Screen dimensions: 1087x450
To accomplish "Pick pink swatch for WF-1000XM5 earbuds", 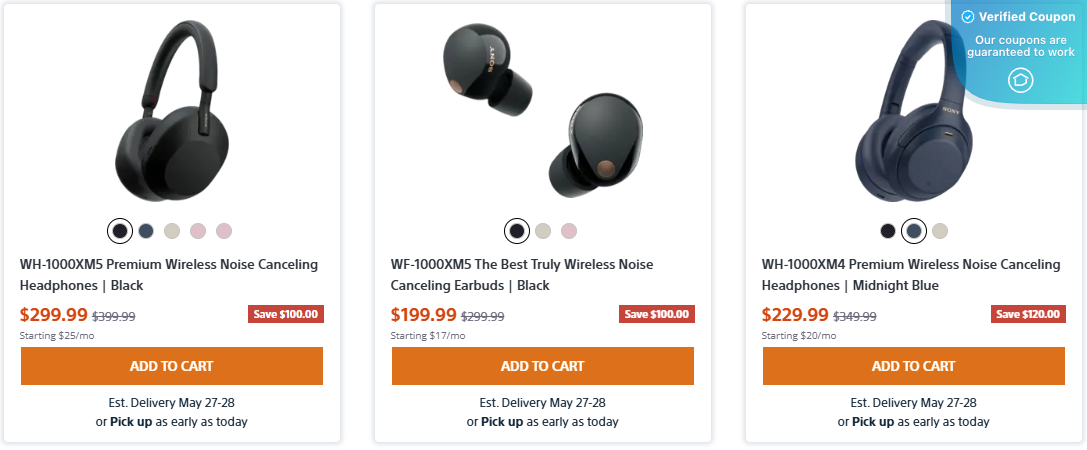I will pos(569,231).
